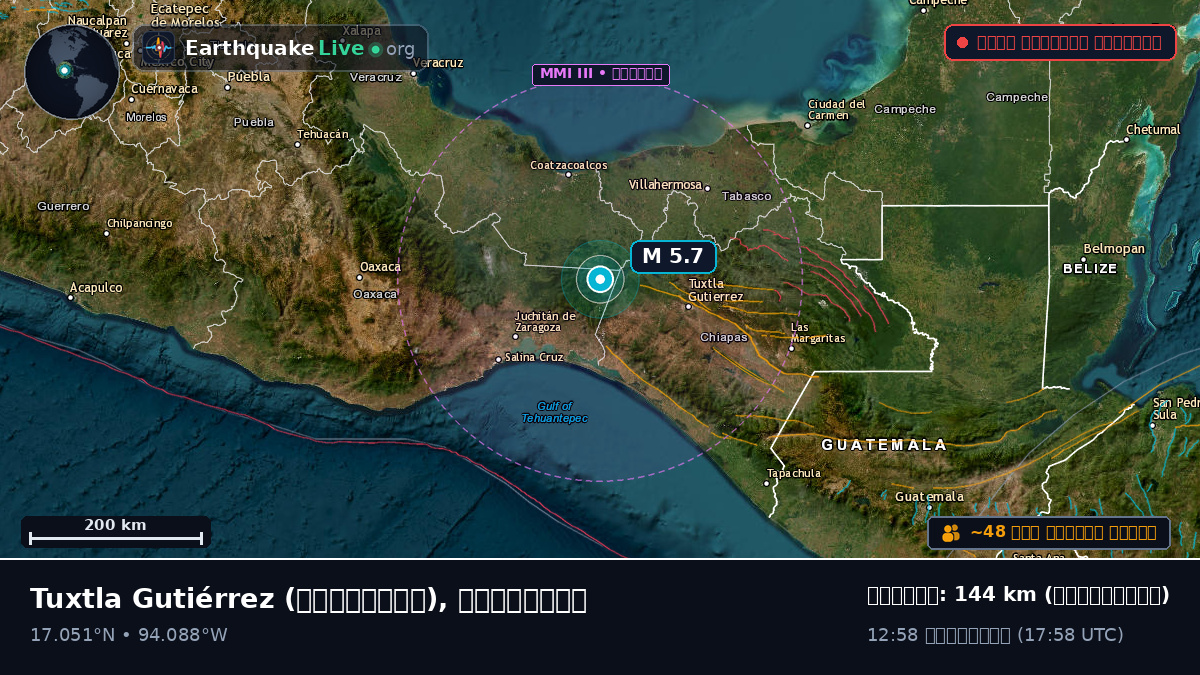Click the M 5.7 magnitude label
Viewport: 1200px width, 675px height.
673,257
